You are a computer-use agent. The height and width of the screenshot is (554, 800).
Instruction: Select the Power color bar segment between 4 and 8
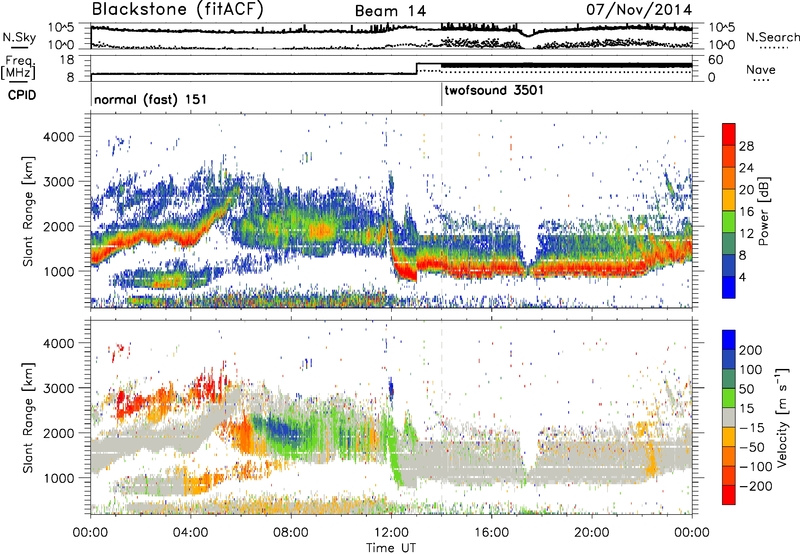[729, 266]
